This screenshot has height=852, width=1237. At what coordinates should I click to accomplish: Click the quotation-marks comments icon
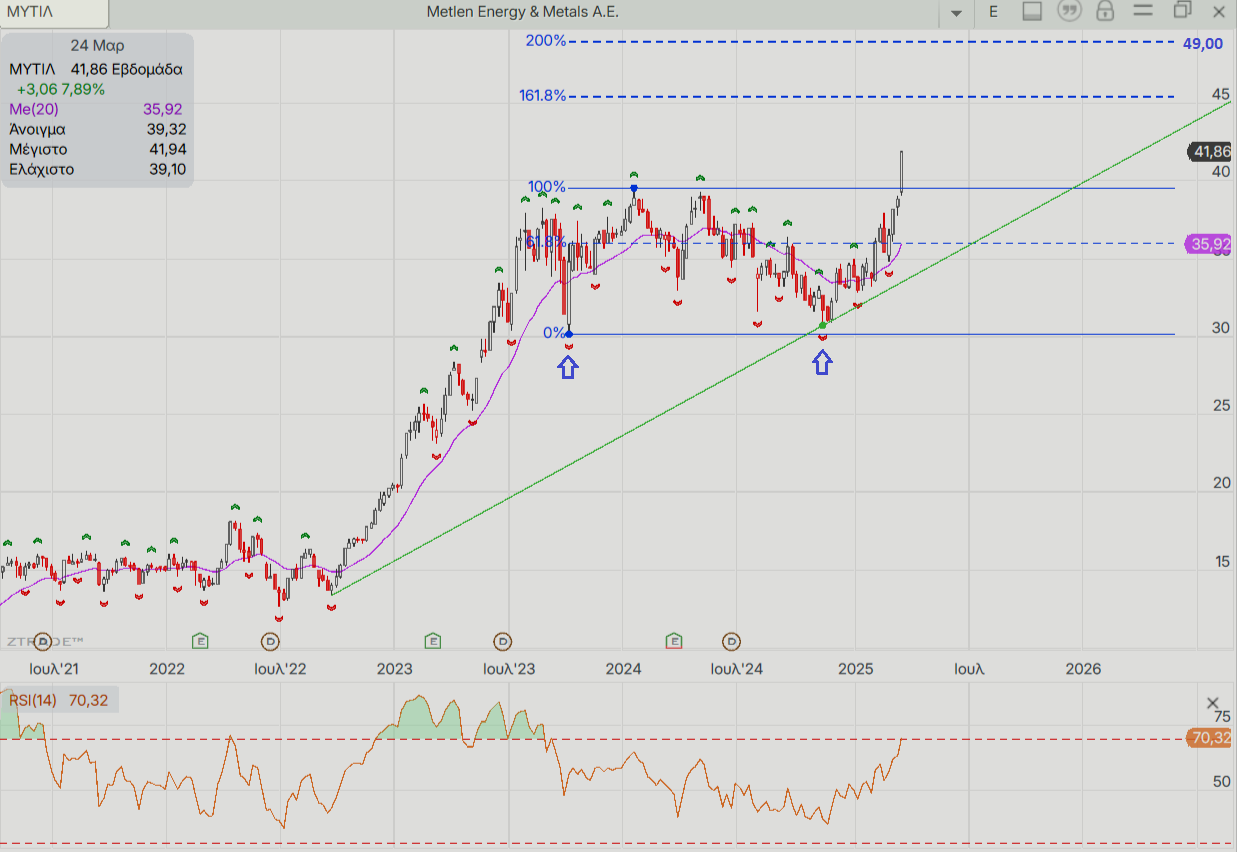pyautogui.click(x=1069, y=11)
